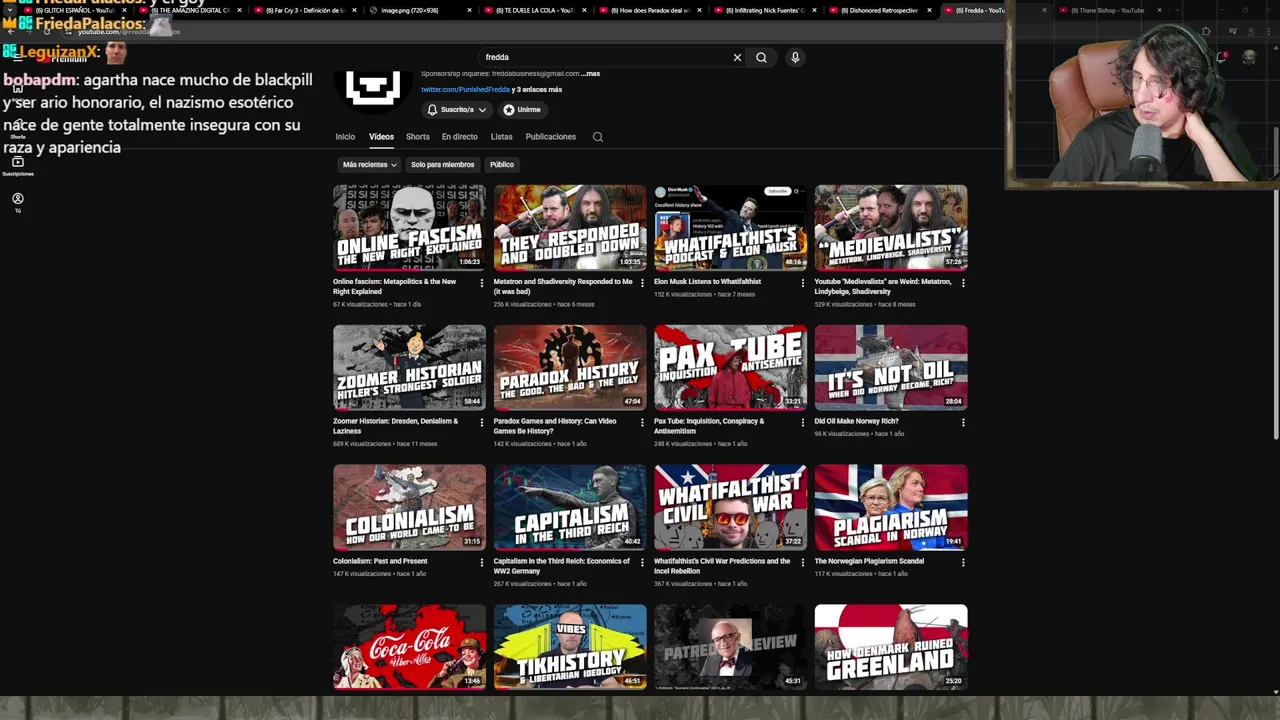Play the Paradox History thumbnail
Viewport: 1280px width, 720px height.
[570, 367]
